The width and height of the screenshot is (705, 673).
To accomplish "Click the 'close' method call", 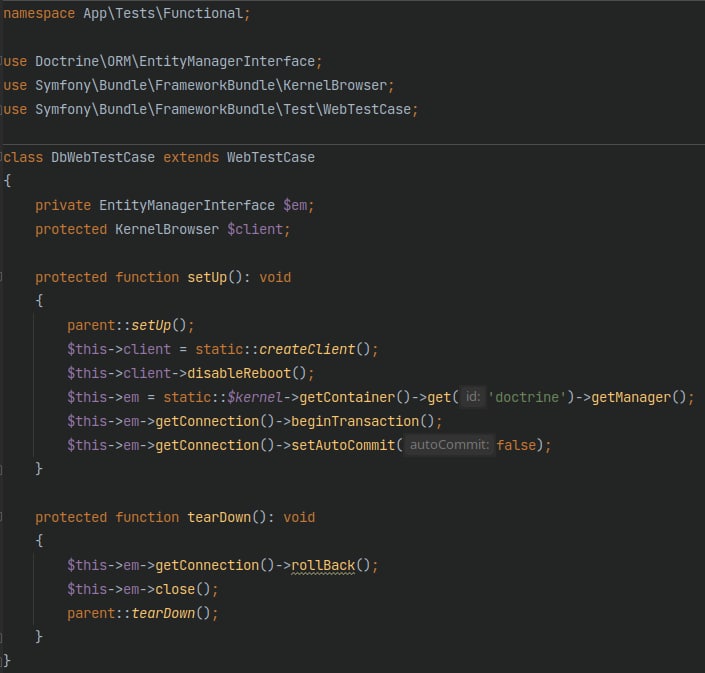I will (x=175, y=589).
